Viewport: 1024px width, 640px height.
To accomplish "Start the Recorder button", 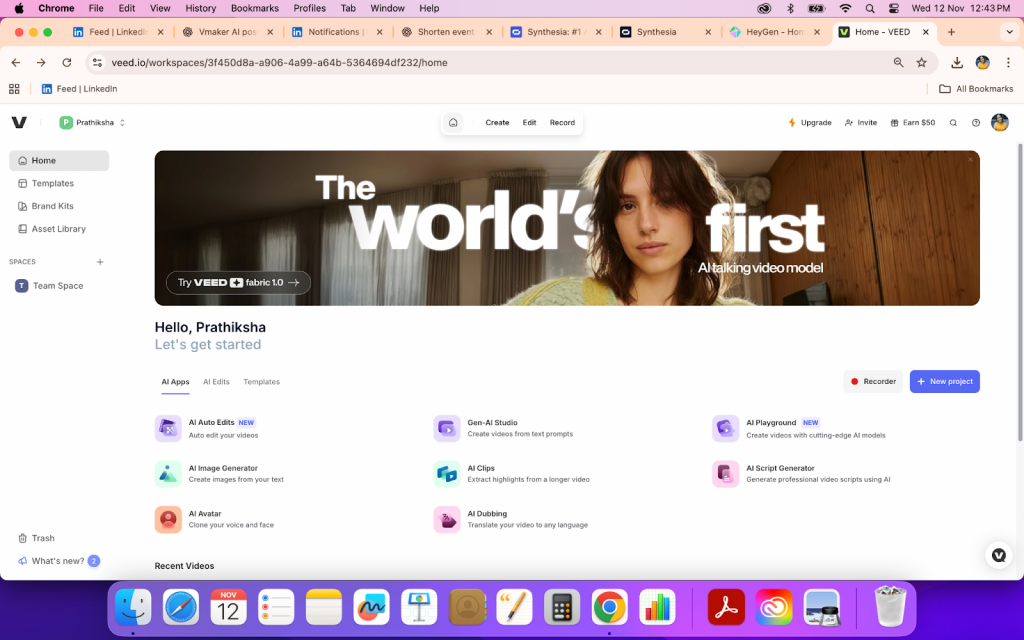I will [872, 381].
